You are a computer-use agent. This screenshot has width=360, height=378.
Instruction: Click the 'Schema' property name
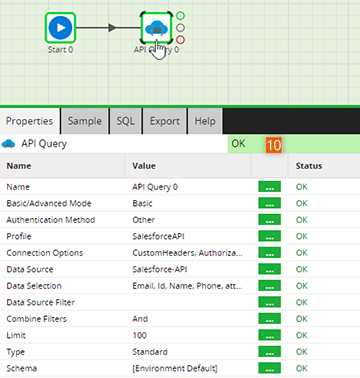(22, 368)
